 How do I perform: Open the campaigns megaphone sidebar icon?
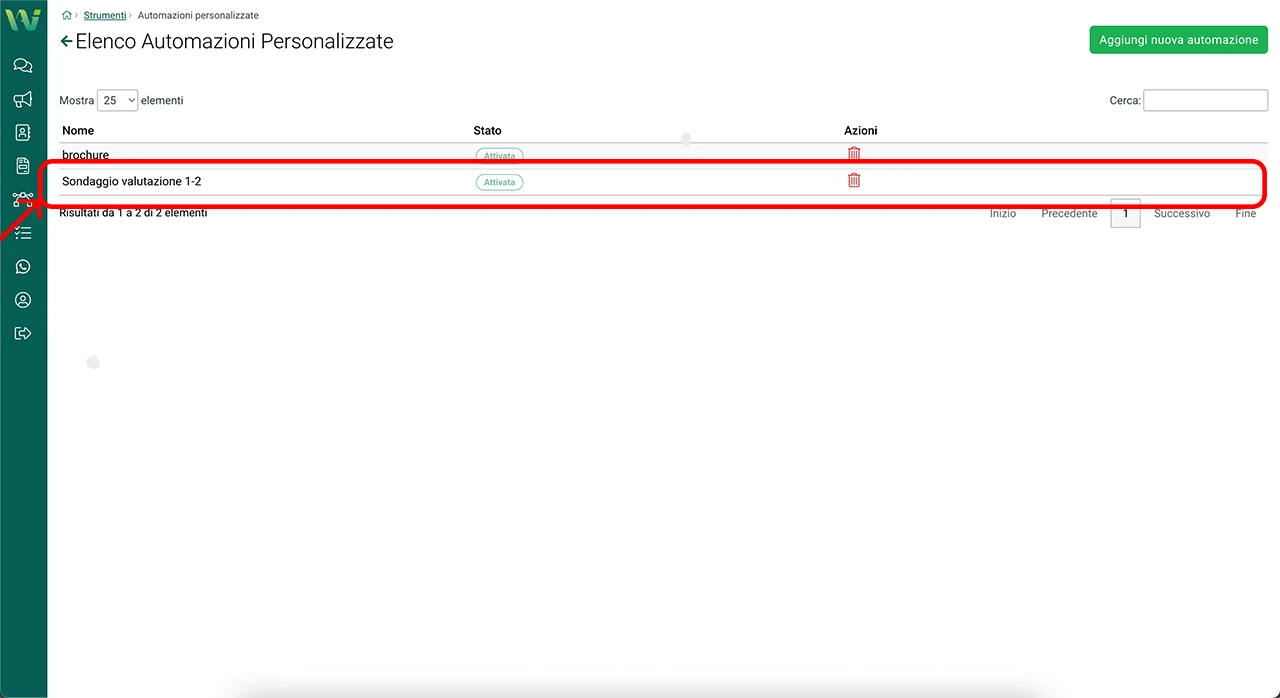(x=23, y=99)
